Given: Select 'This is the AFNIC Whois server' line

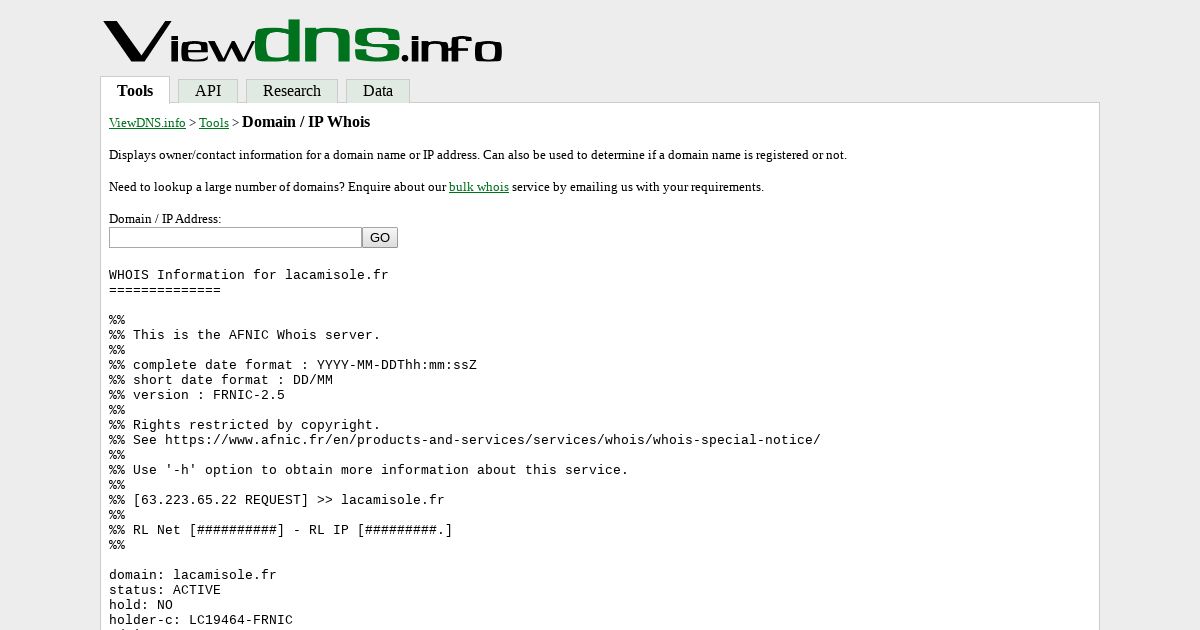Looking at the screenshot, I should point(245,335).
